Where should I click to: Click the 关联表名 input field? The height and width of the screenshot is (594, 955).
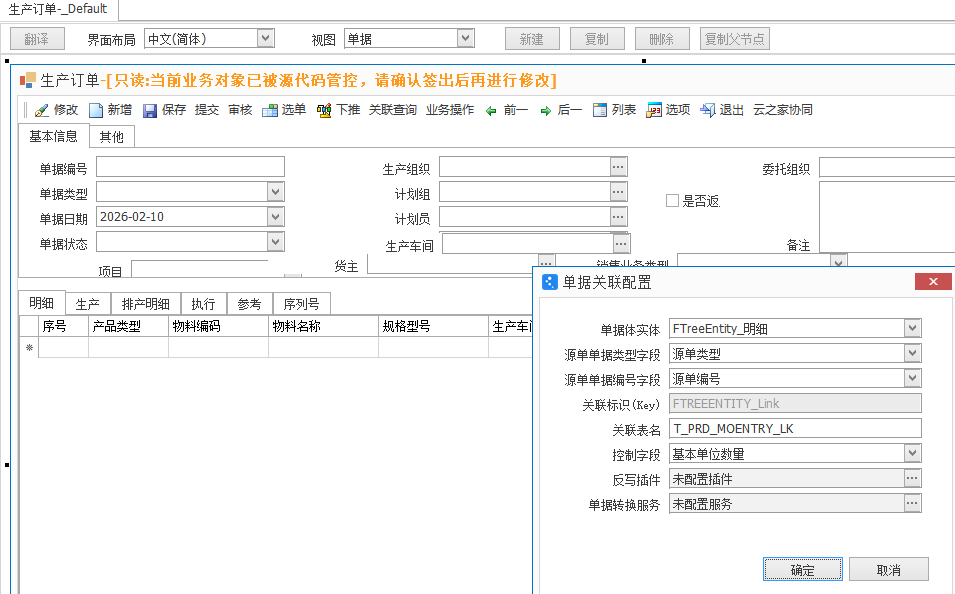click(794, 429)
